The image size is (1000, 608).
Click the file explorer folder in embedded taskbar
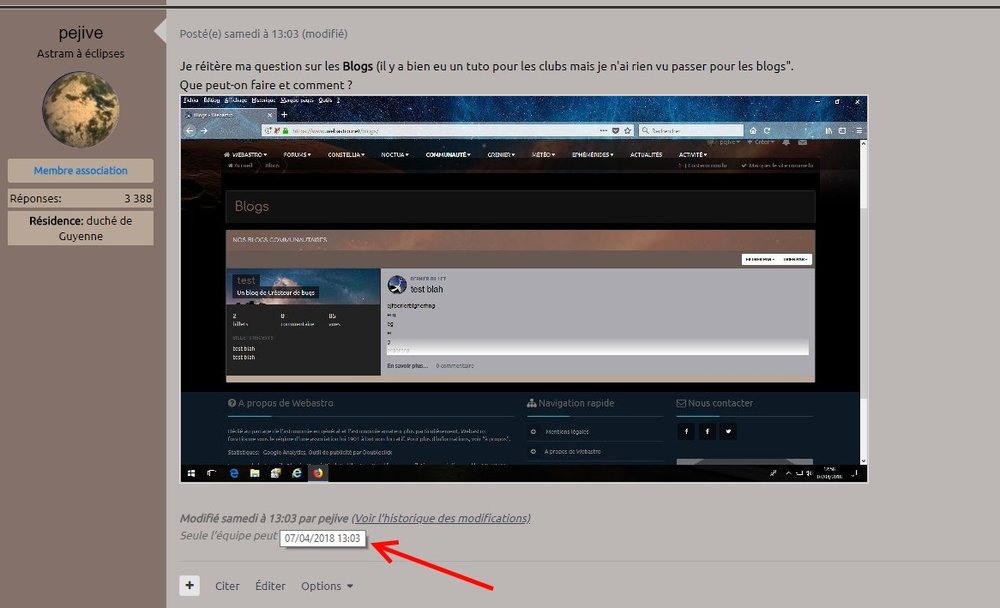coord(254,473)
